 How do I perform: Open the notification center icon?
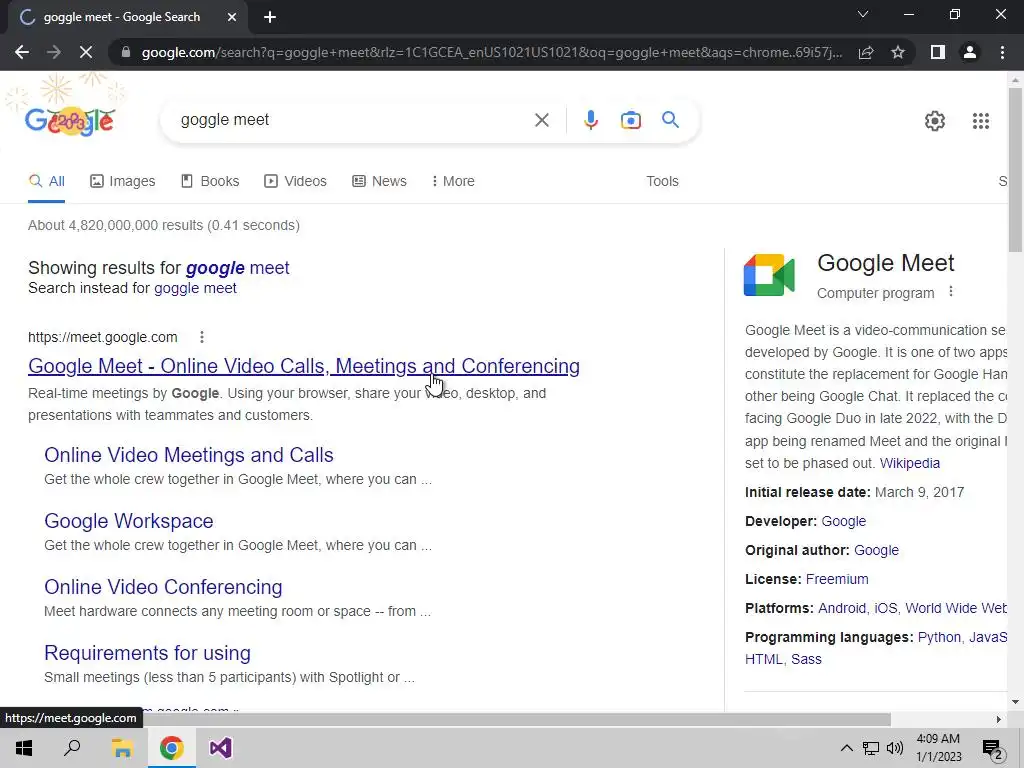click(993, 749)
